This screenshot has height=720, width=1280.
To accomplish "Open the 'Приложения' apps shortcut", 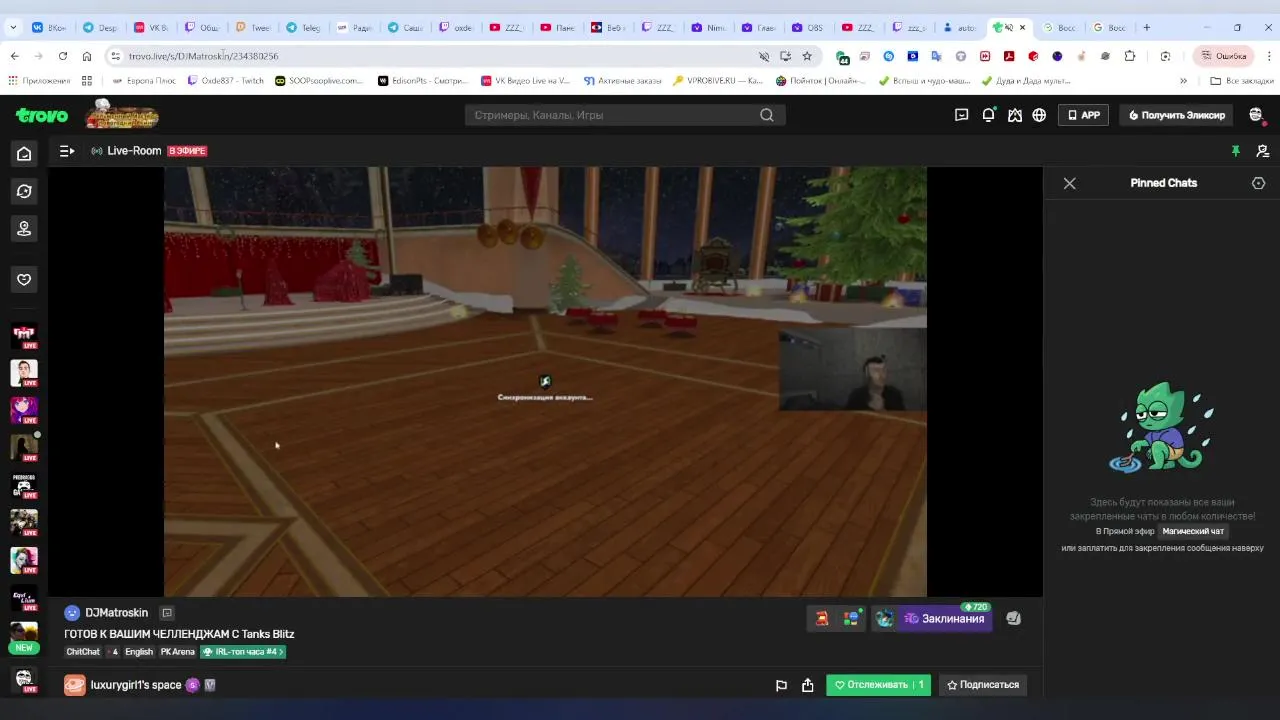I will point(39,81).
